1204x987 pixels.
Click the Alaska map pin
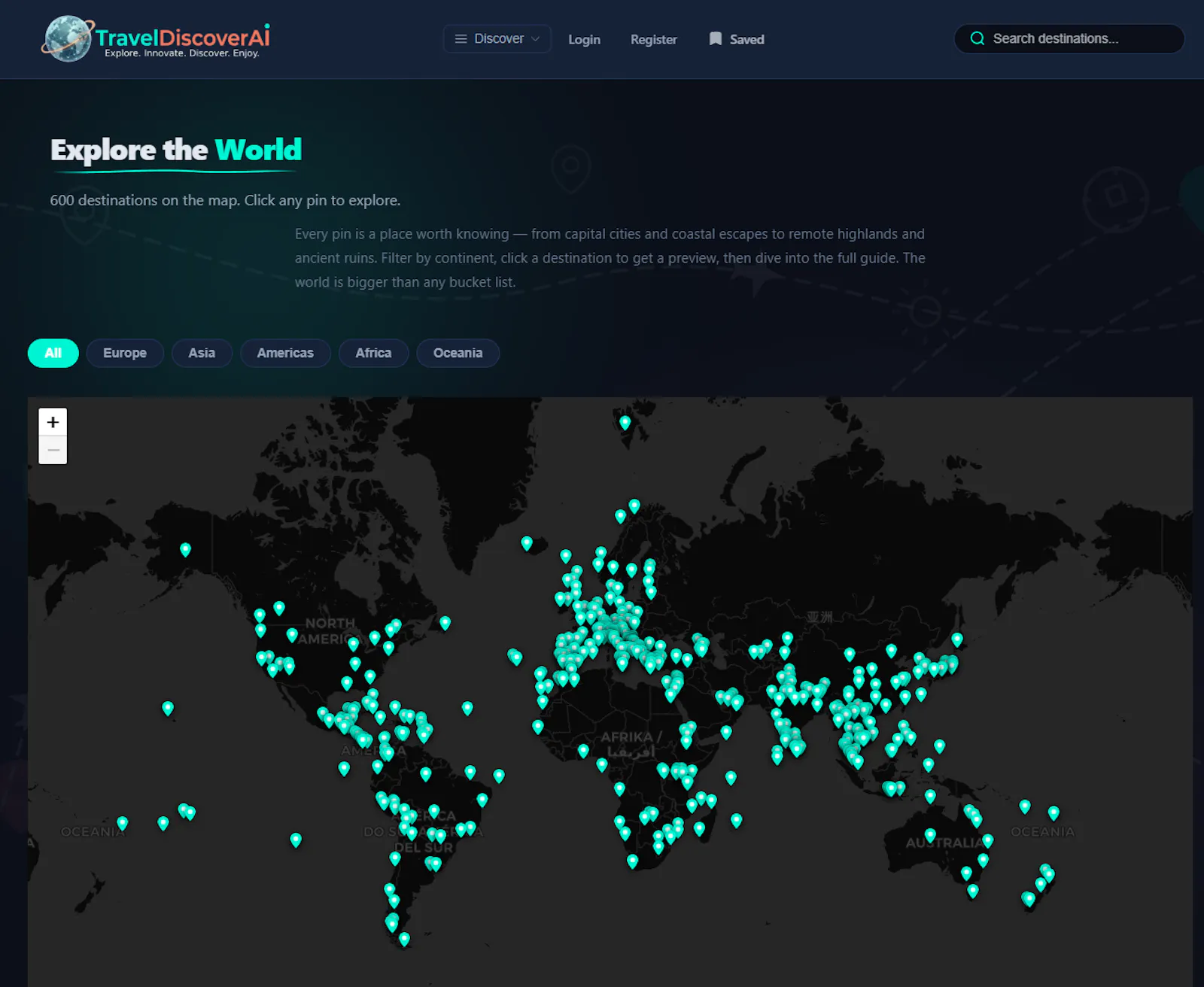point(185,550)
